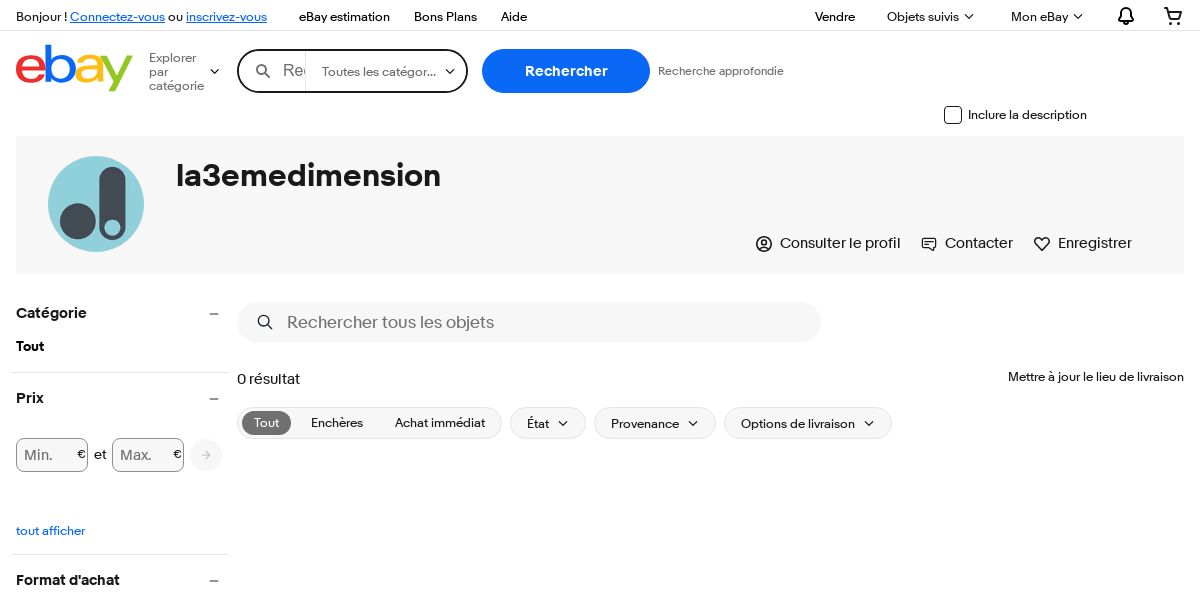
Task: Open Vendre link in header
Action: (x=835, y=16)
